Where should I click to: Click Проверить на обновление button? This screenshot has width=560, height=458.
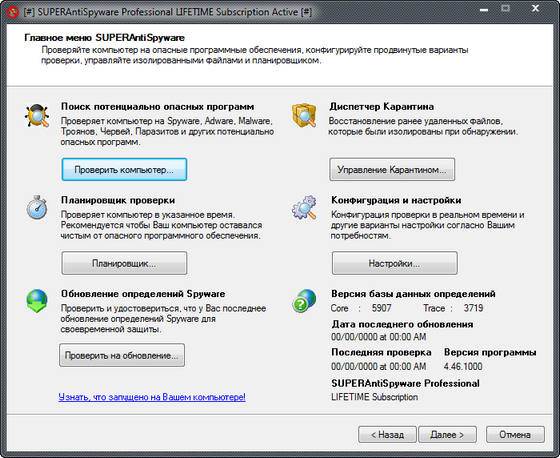[x=122, y=355]
